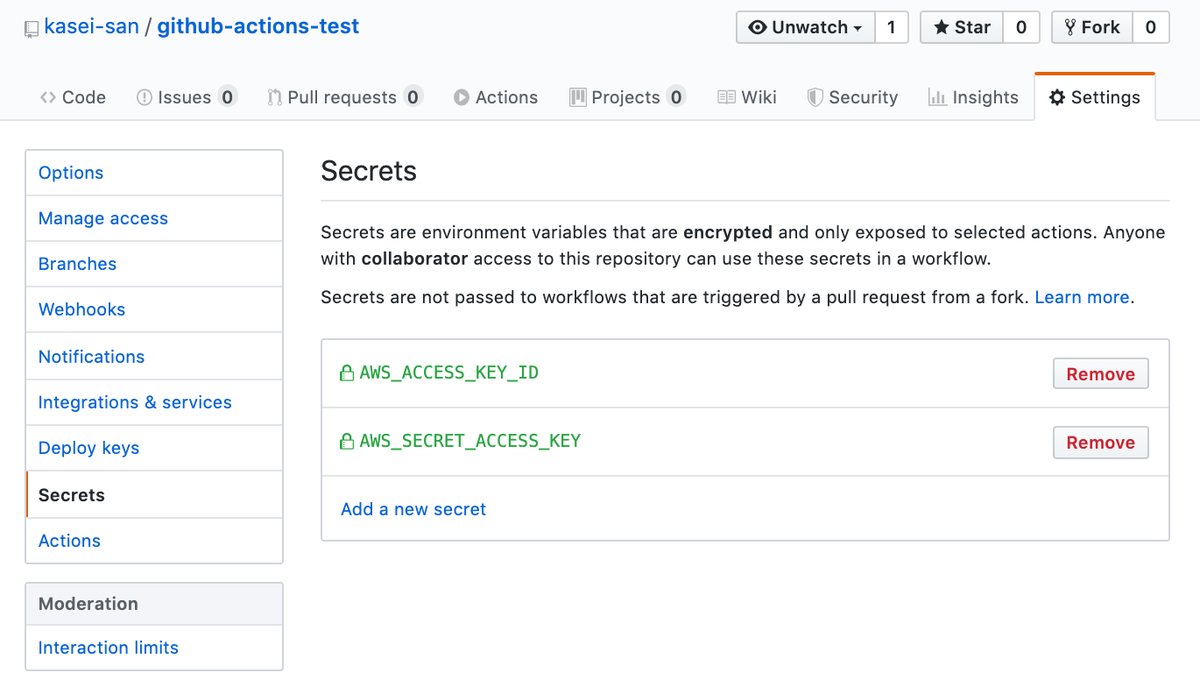Click the Settings gear icon

click(x=1057, y=97)
